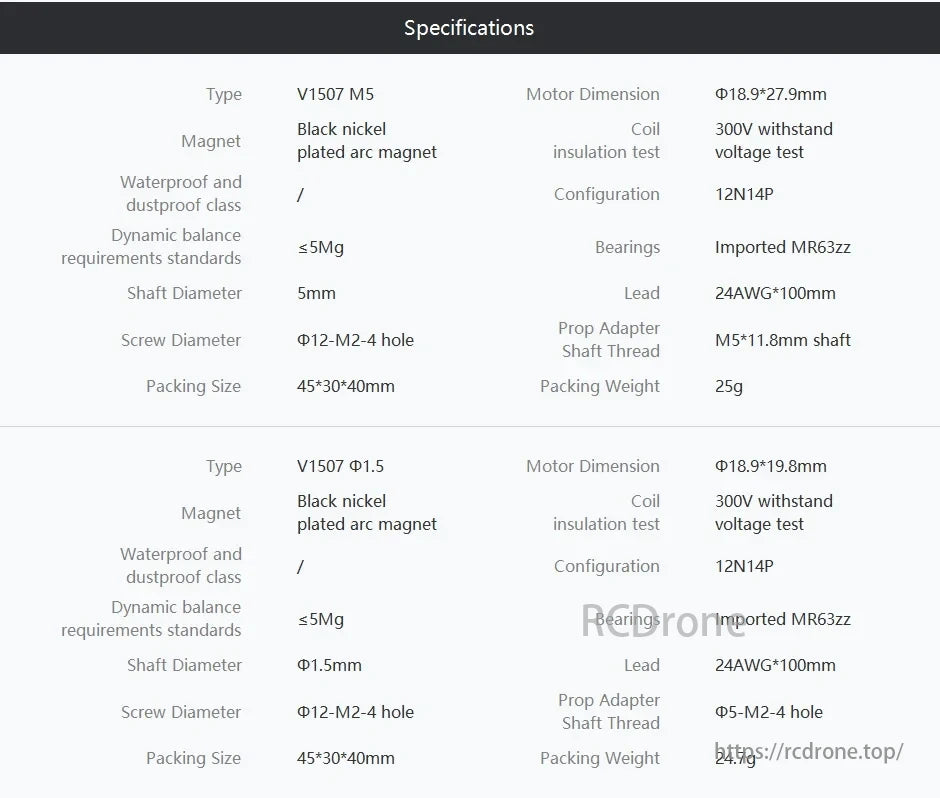This screenshot has width=940, height=798.
Task: Click the Specifications header title
Action: [469, 28]
